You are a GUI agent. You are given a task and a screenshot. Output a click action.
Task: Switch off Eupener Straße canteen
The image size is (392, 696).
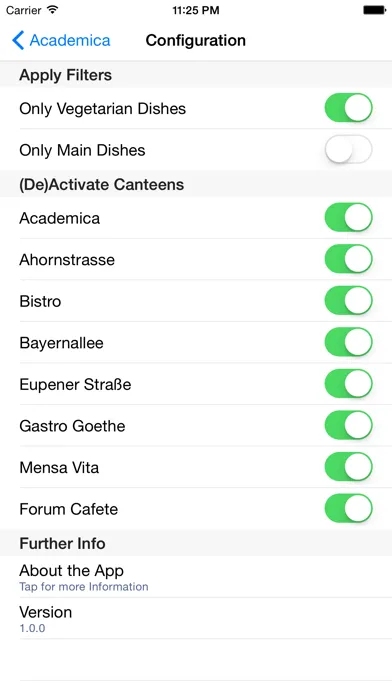pyautogui.click(x=348, y=384)
